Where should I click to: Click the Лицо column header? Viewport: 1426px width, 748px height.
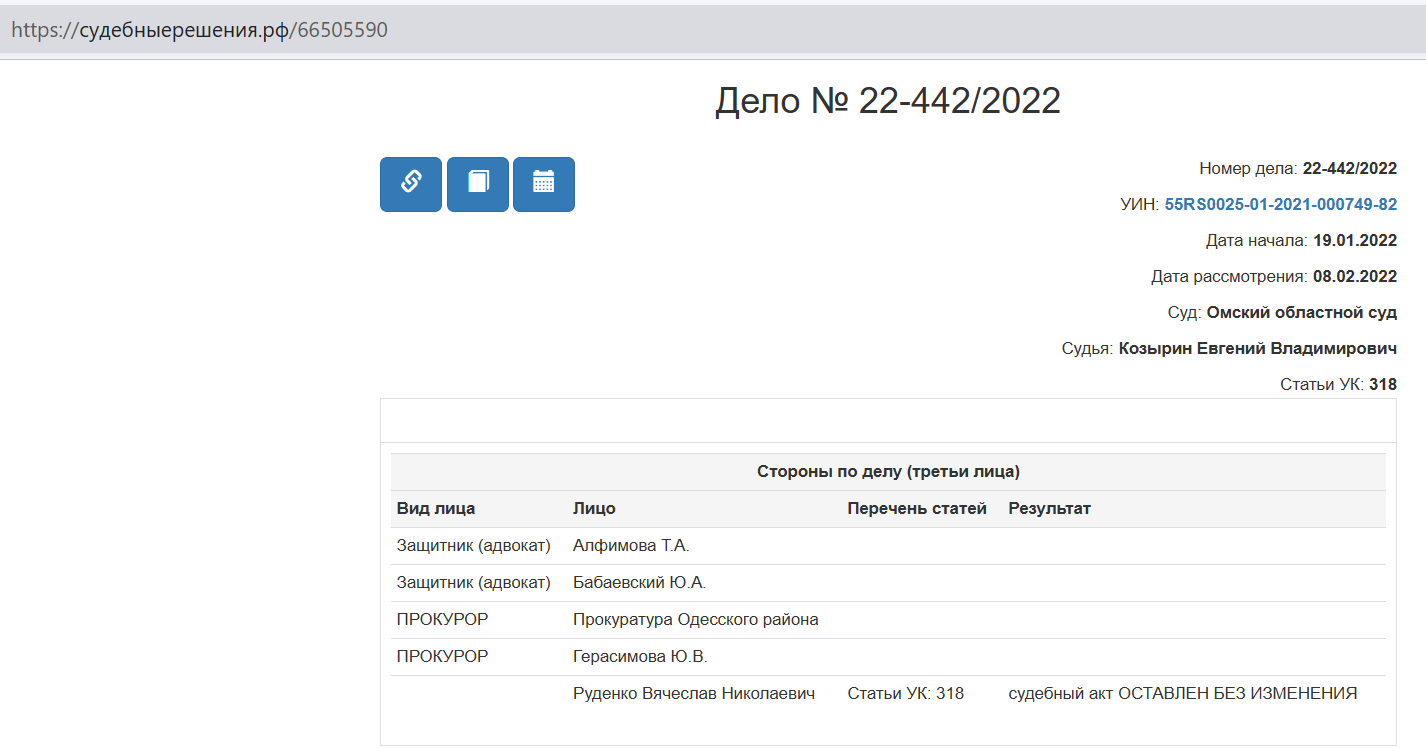pos(594,509)
